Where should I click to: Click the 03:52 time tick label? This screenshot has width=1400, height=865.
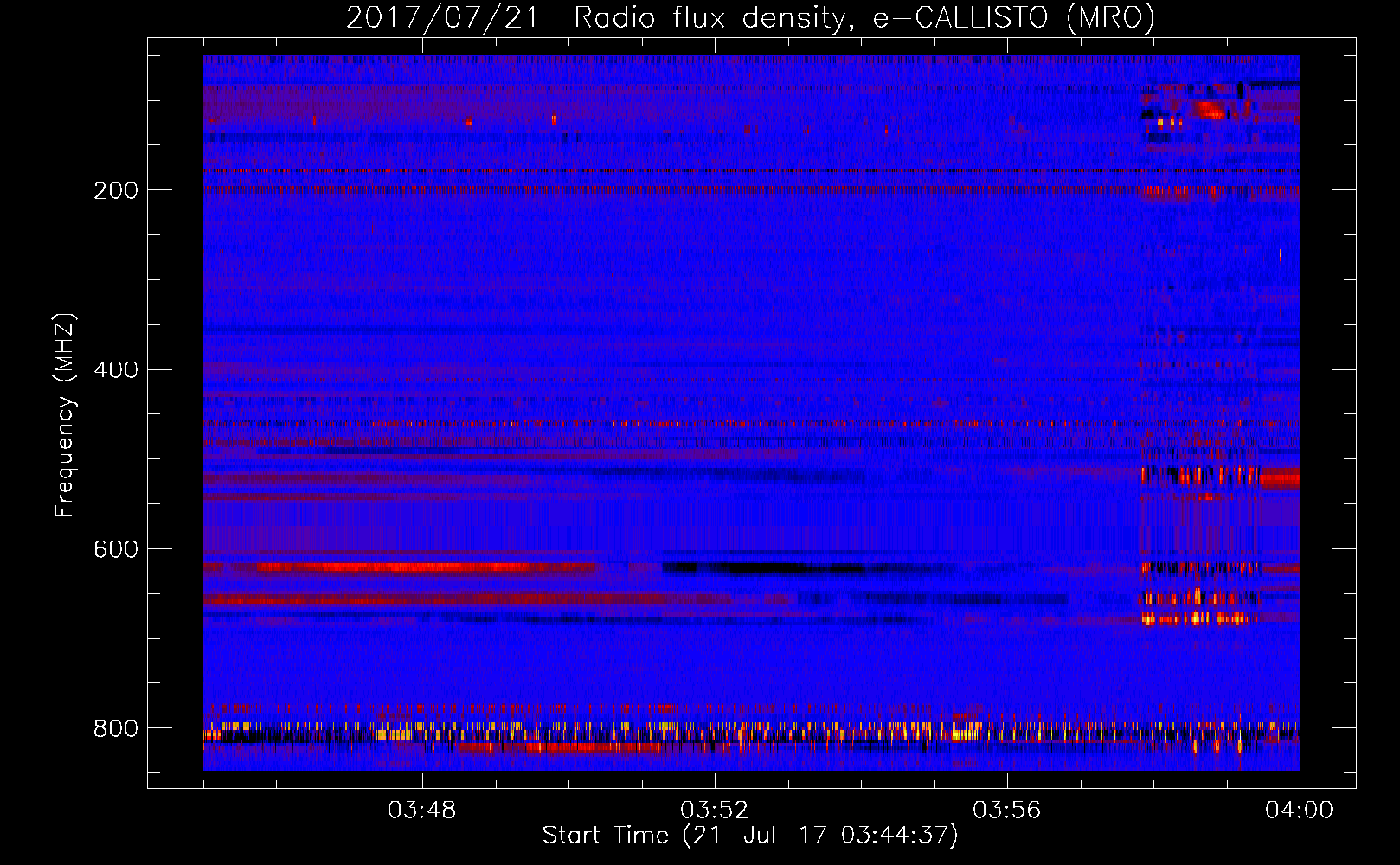(x=714, y=811)
